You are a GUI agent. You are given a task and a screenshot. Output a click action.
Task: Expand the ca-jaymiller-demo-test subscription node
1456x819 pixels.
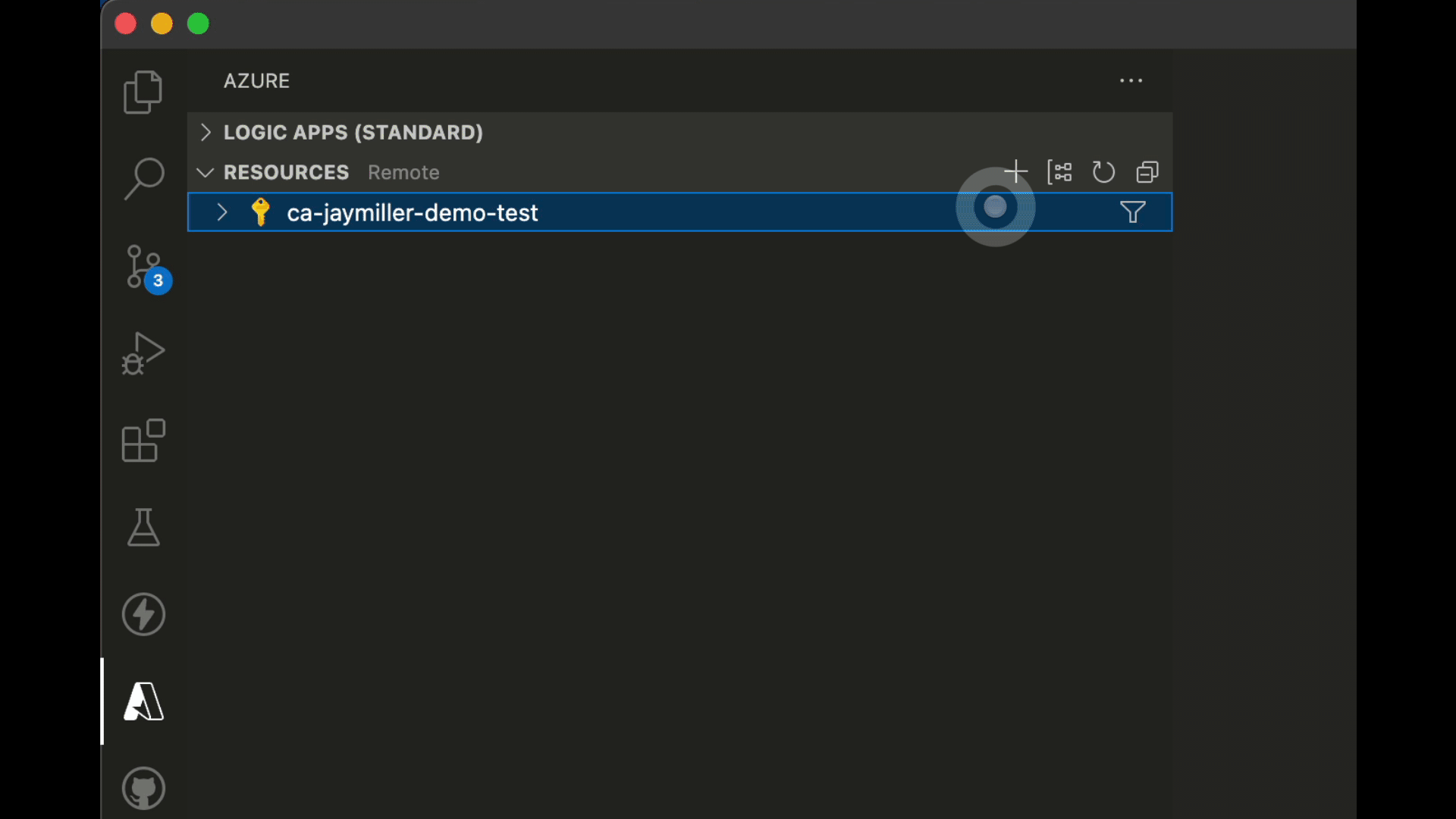click(222, 212)
